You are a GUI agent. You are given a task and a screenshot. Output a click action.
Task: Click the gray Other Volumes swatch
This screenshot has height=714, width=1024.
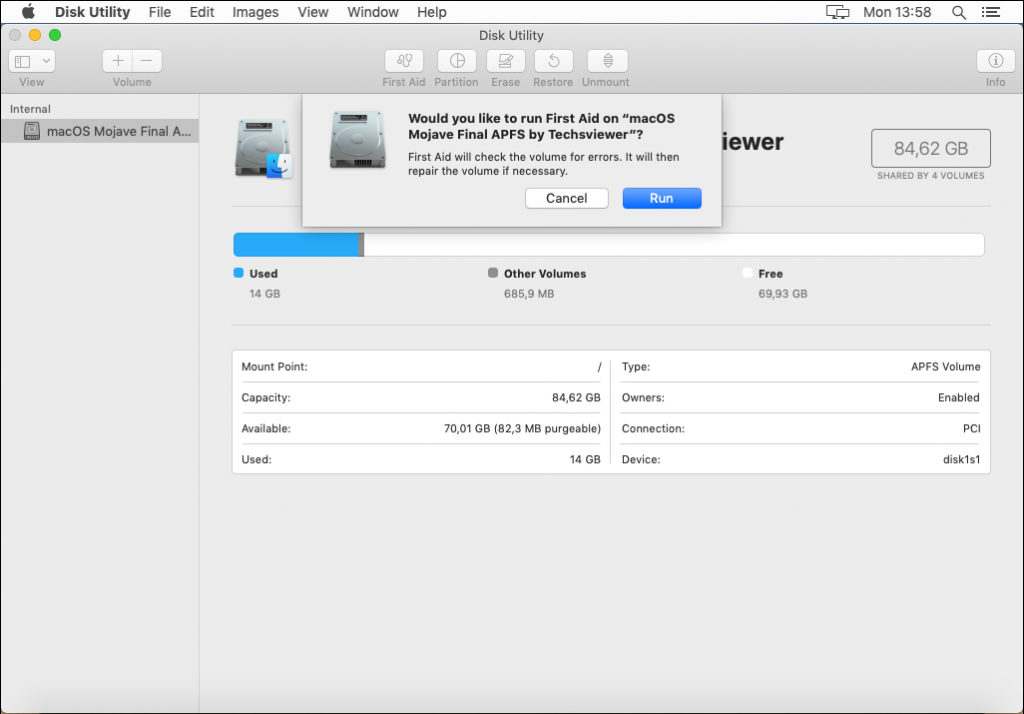tap(492, 272)
